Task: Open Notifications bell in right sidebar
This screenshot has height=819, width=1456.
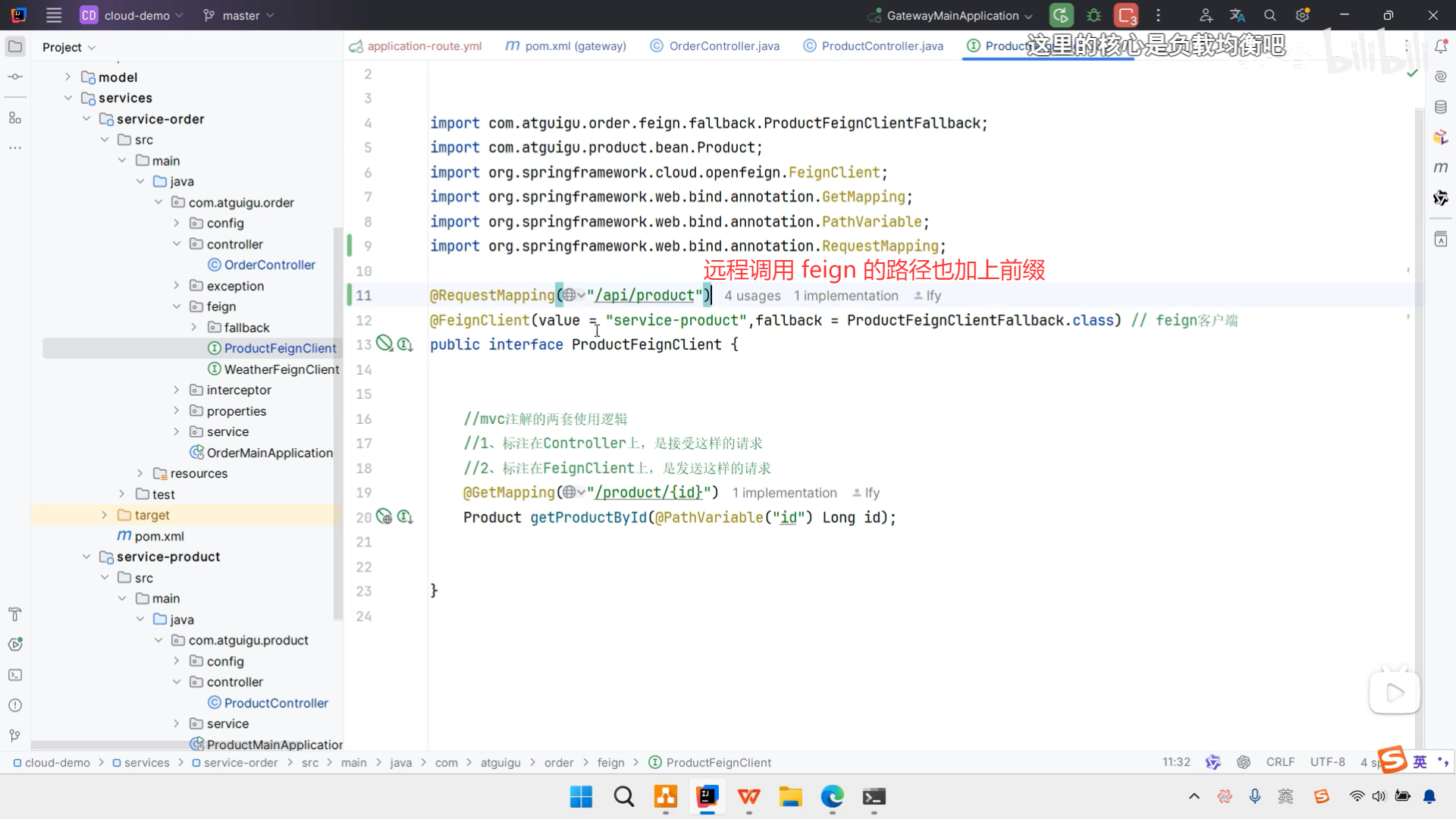Action: (1441, 47)
